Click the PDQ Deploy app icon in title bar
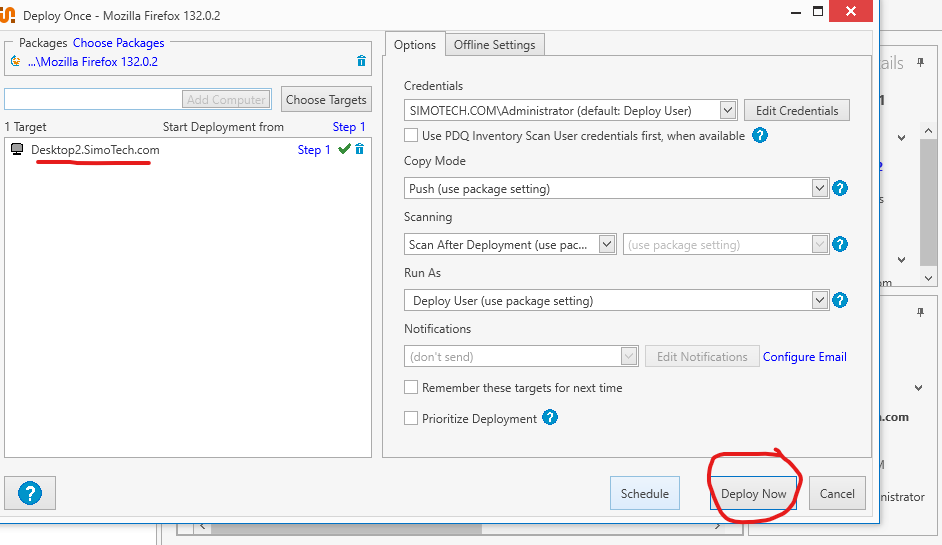This screenshot has height=545, width=942. click(7, 14)
